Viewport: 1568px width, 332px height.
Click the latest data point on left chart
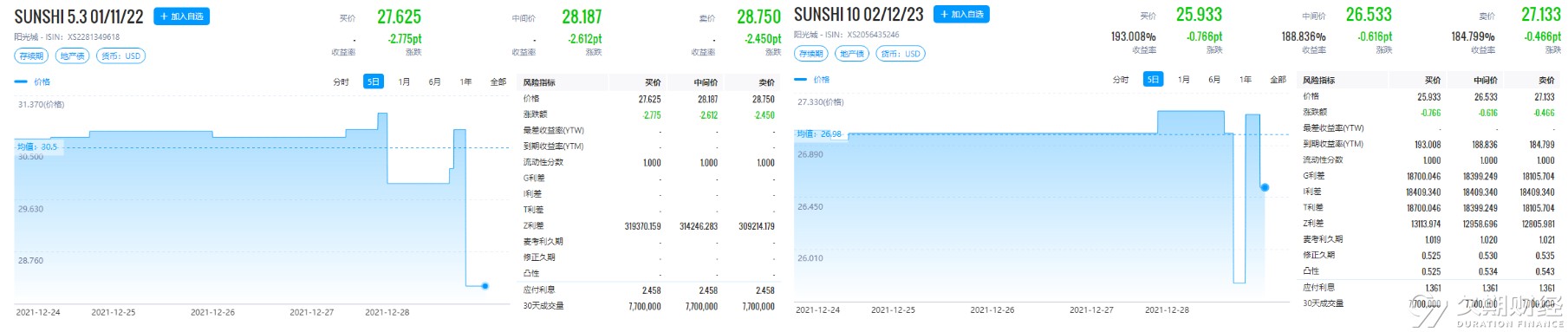pos(485,286)
